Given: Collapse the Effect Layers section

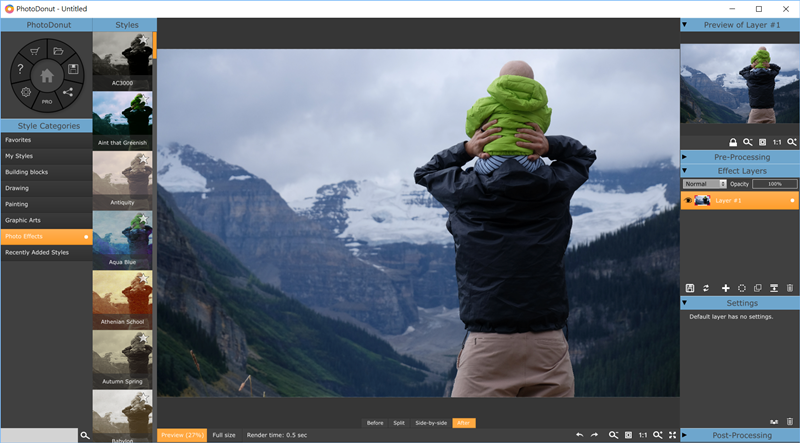Looking at the screenshot, I should [x=685, y=170].
